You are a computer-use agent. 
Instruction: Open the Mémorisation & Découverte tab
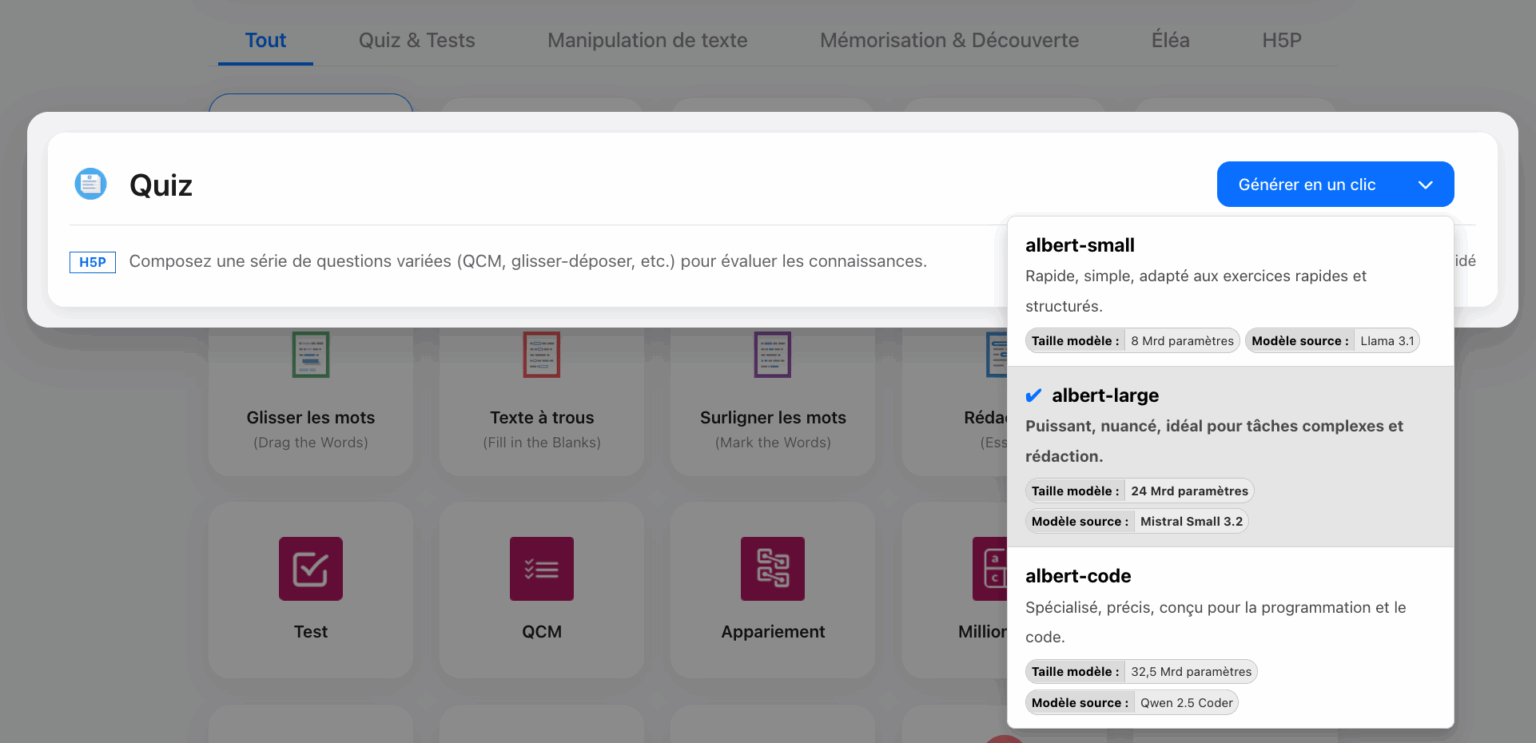tap(949, 41)
